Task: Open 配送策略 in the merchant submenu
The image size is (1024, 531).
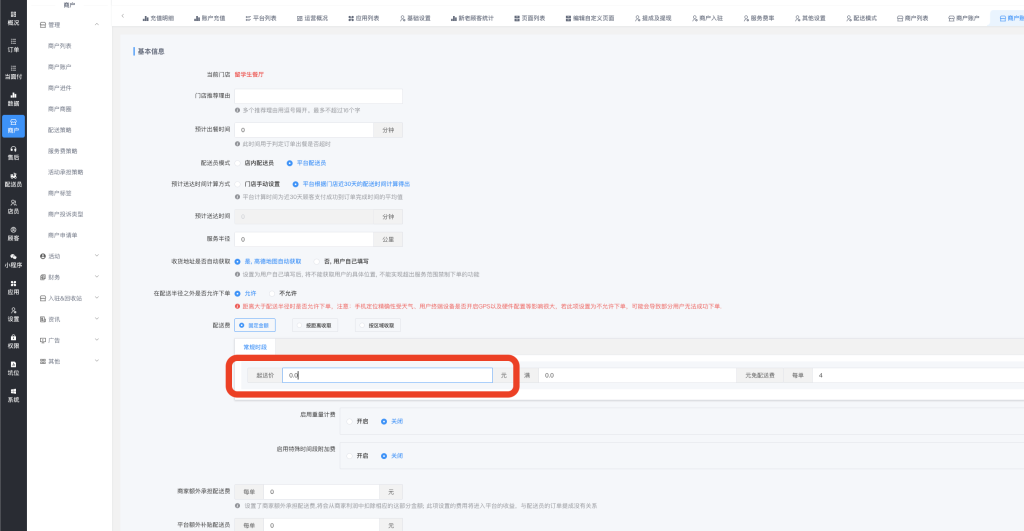Action: tap(60, 130)
